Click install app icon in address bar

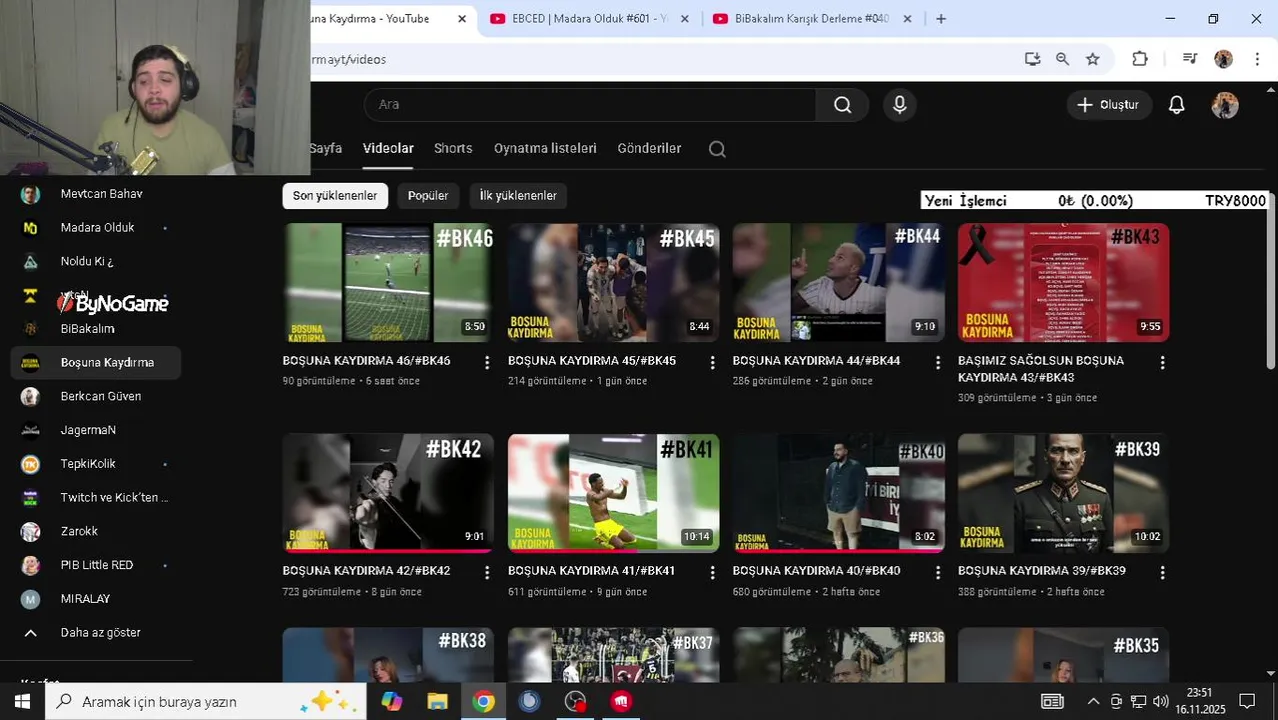(x=1032, y=59)
